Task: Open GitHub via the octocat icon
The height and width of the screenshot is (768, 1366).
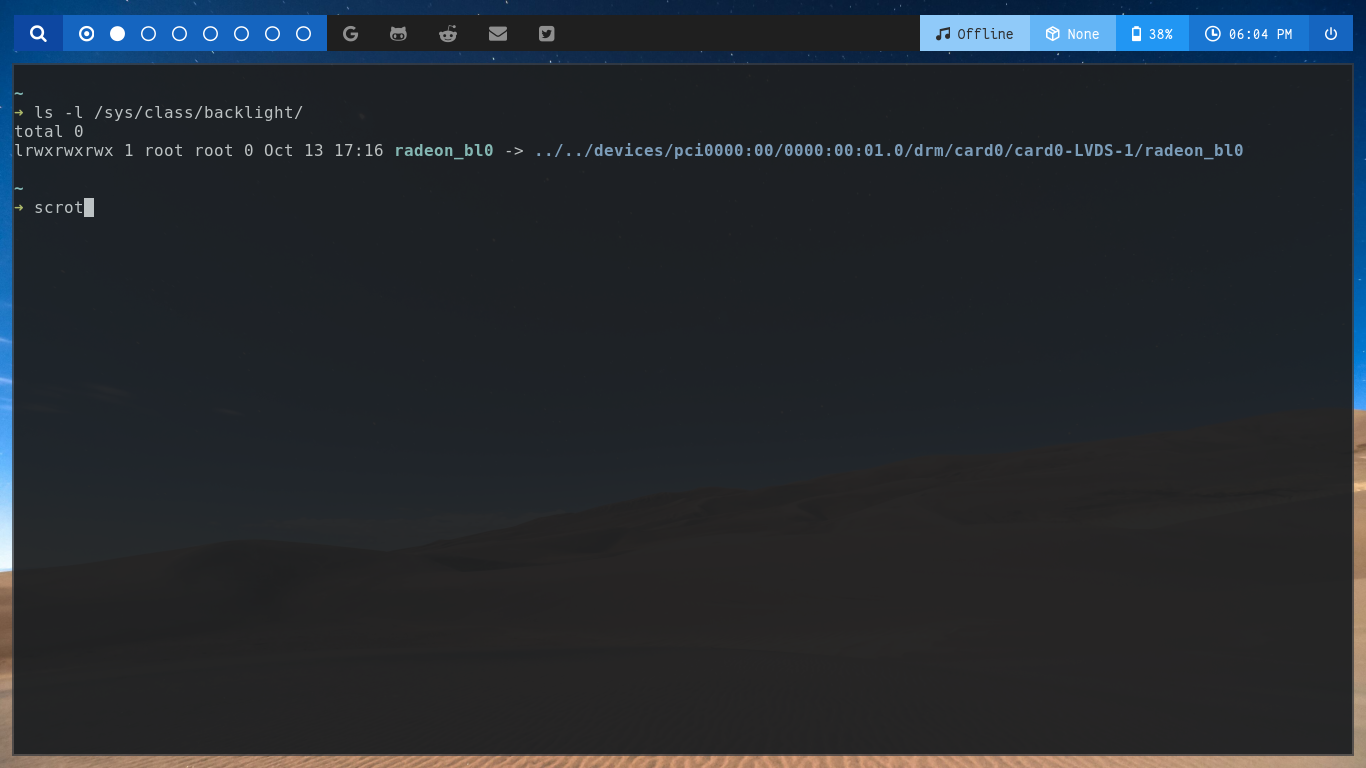Action: coord(398,33)
